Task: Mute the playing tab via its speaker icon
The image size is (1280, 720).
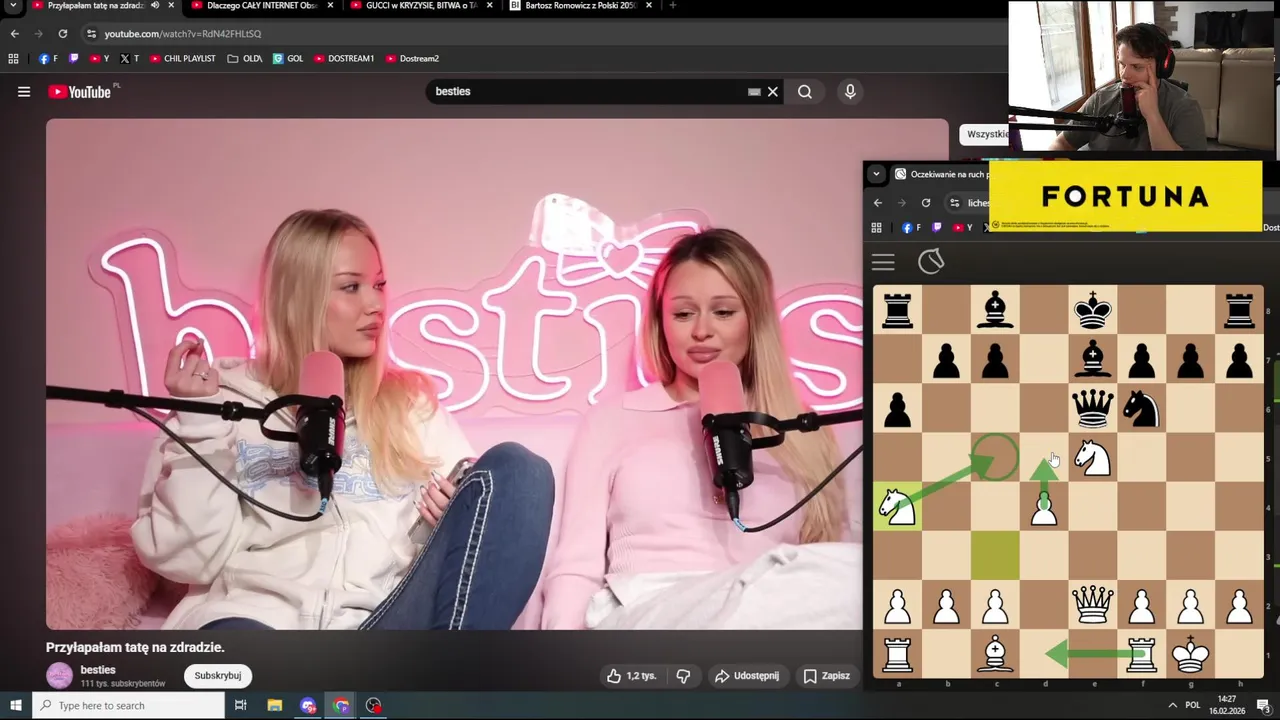Action: (x=154, y=6)
